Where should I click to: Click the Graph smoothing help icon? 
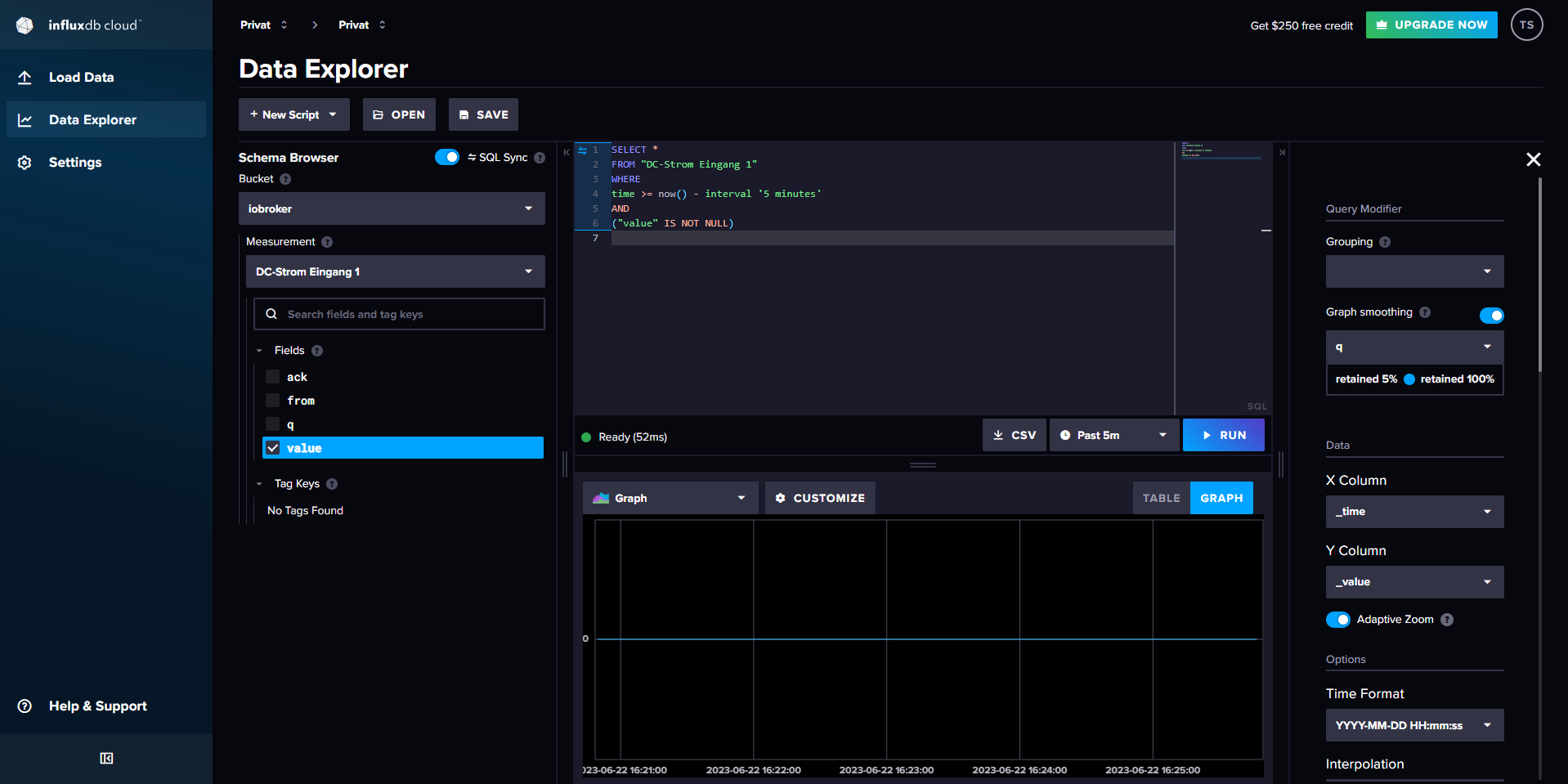[x=1425, y=312]
